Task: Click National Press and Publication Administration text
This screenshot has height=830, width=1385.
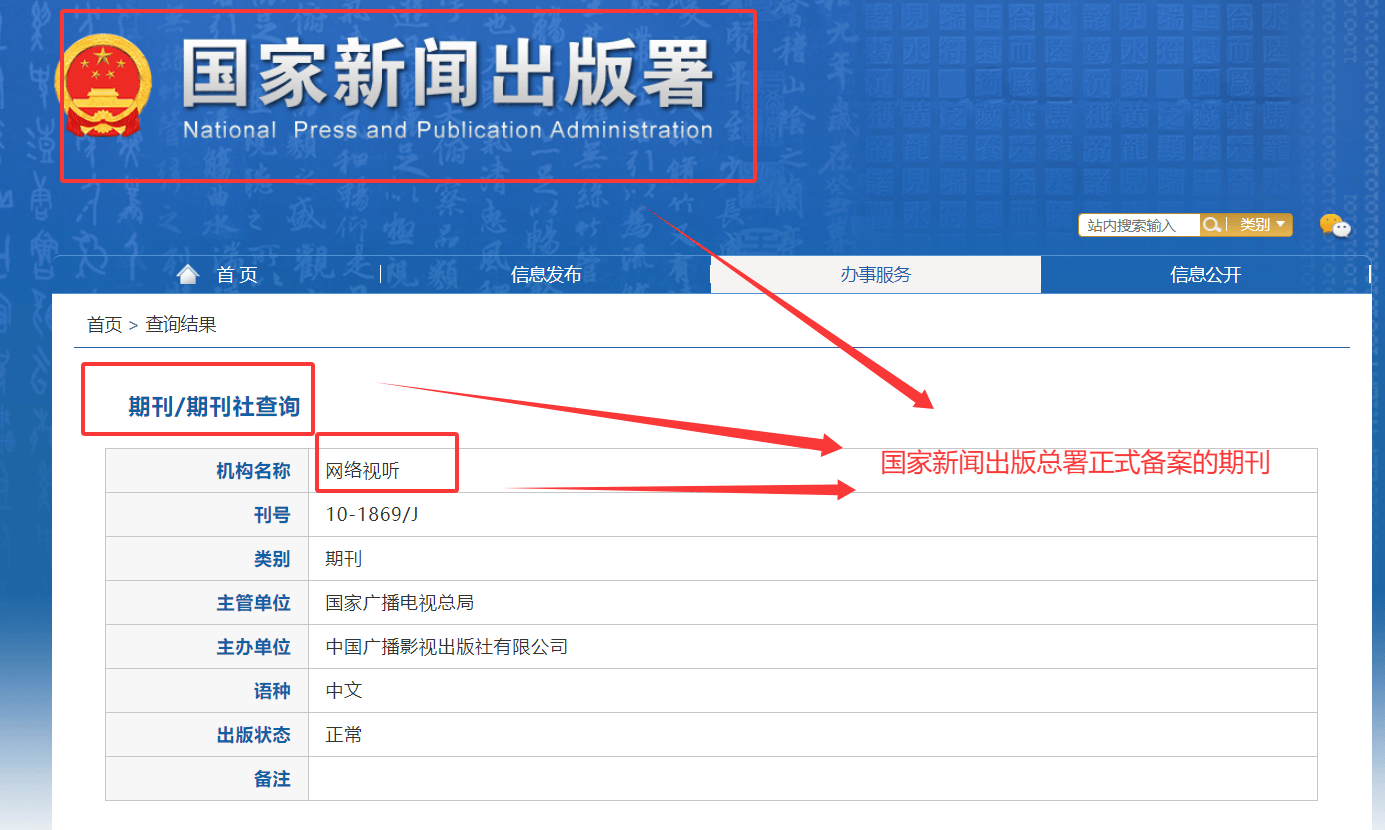Action: pyautogui.click(x=448, y=130)
